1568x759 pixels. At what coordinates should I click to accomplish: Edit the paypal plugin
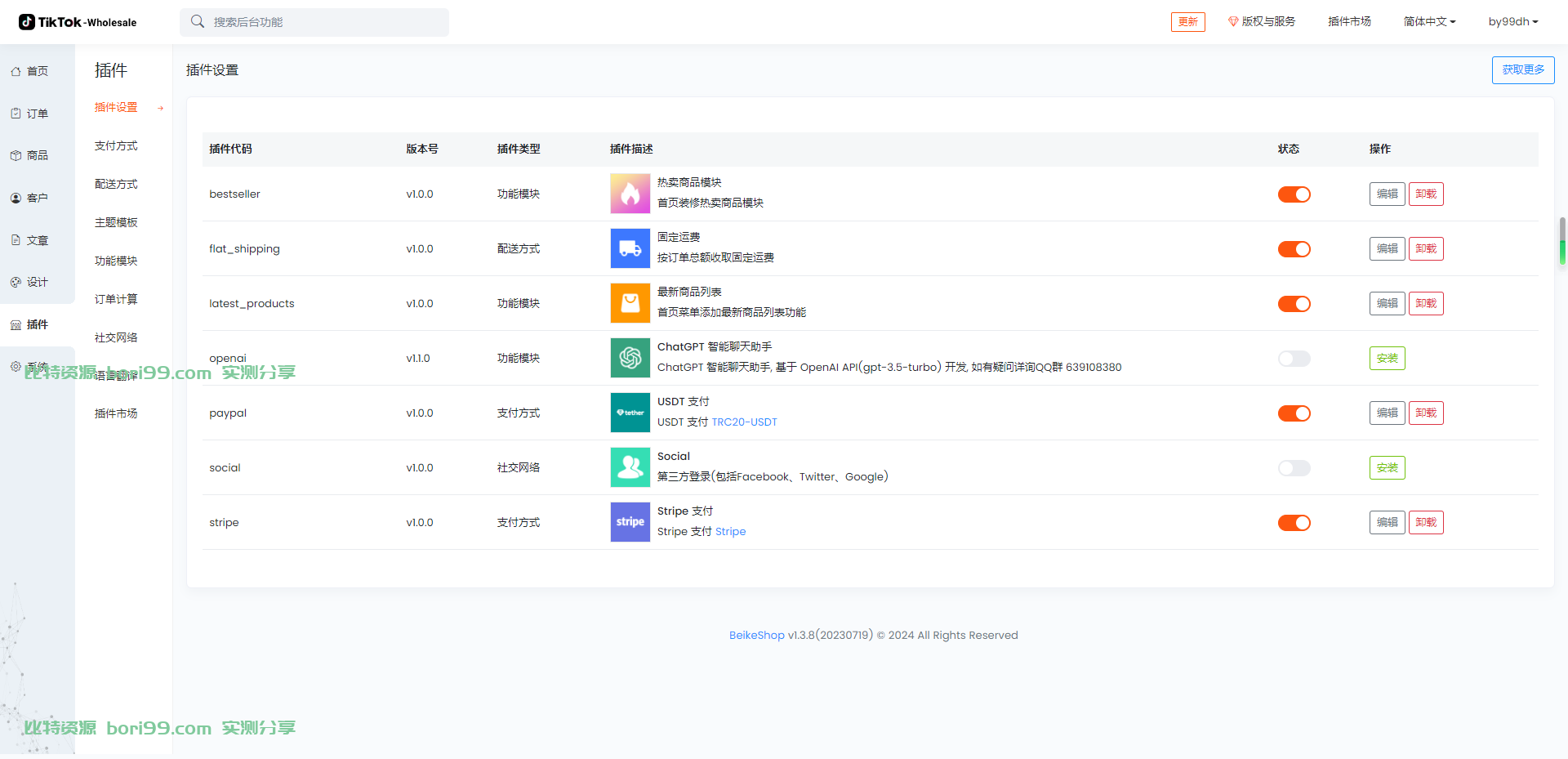click(x=1388, y=413)
